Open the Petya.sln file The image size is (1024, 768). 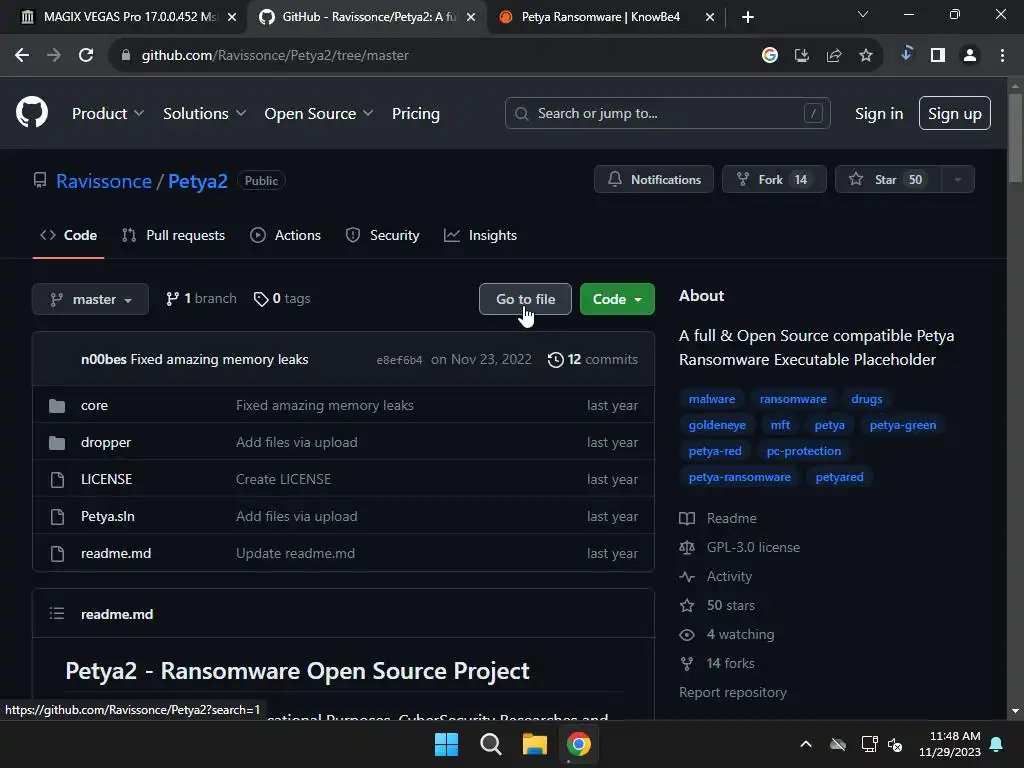pyautogui.click(x=108, y=517)
